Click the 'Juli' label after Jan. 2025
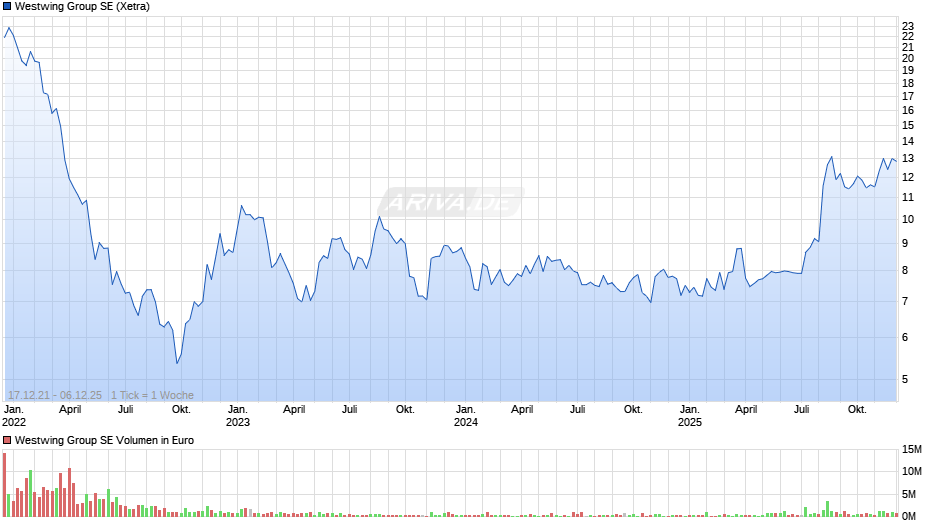 [x=802, y=410]
